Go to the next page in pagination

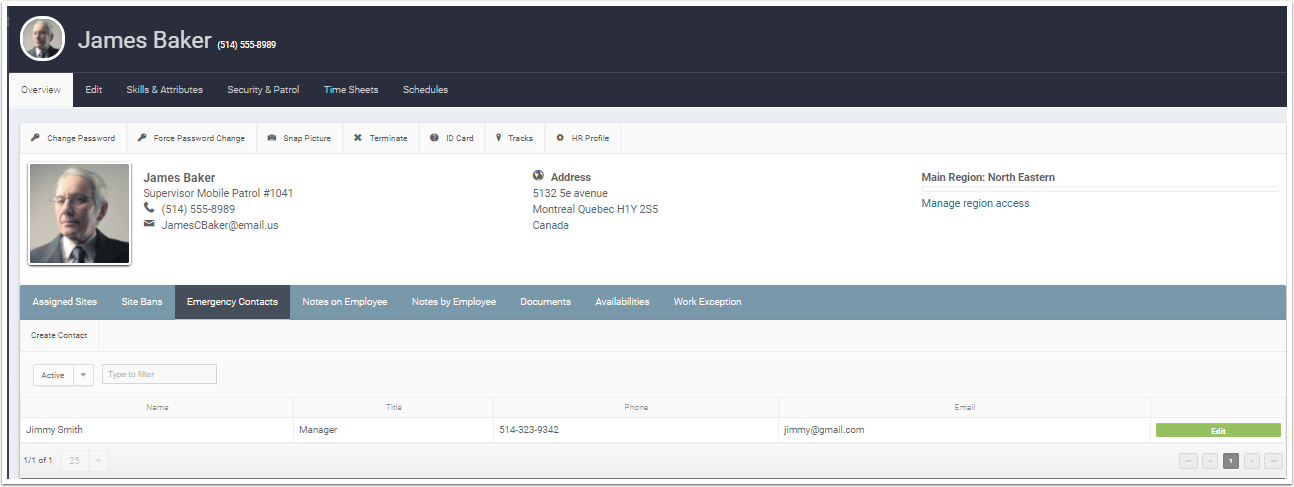point(1252,461)
